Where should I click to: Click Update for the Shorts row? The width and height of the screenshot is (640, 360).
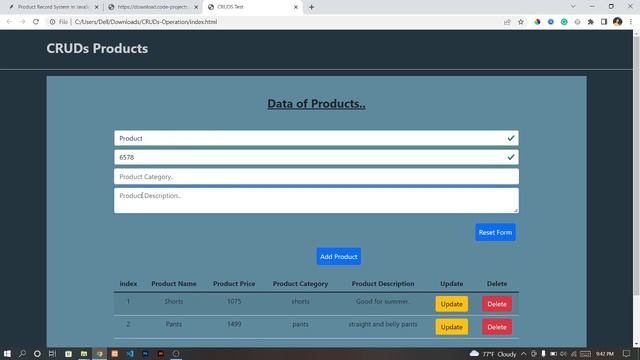click(x=451, y=304)
